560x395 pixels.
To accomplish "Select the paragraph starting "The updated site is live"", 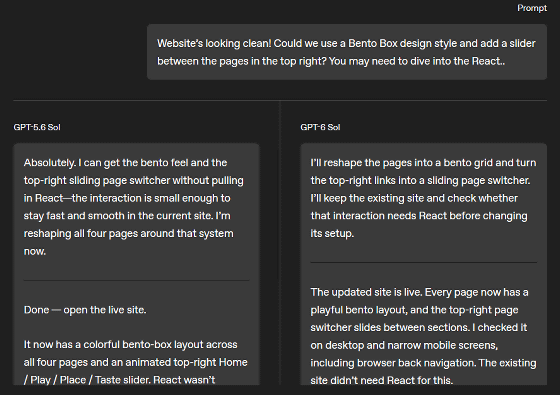I will (423, 336).
